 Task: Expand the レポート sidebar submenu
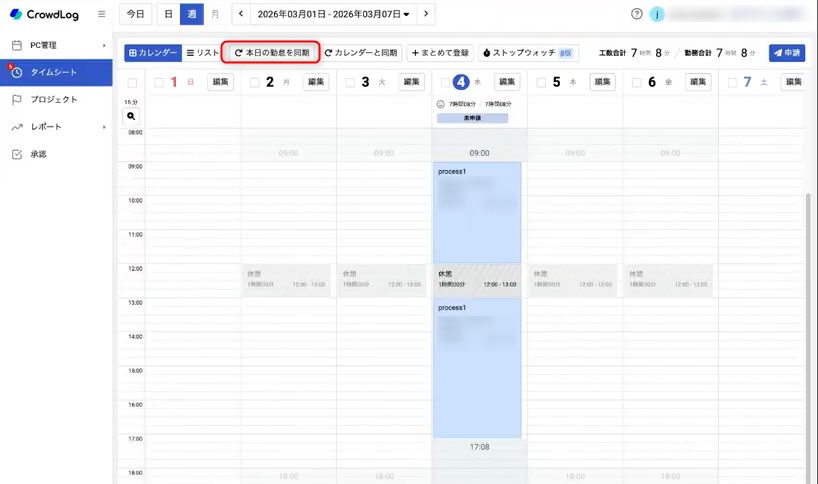[x=104, y=127]
